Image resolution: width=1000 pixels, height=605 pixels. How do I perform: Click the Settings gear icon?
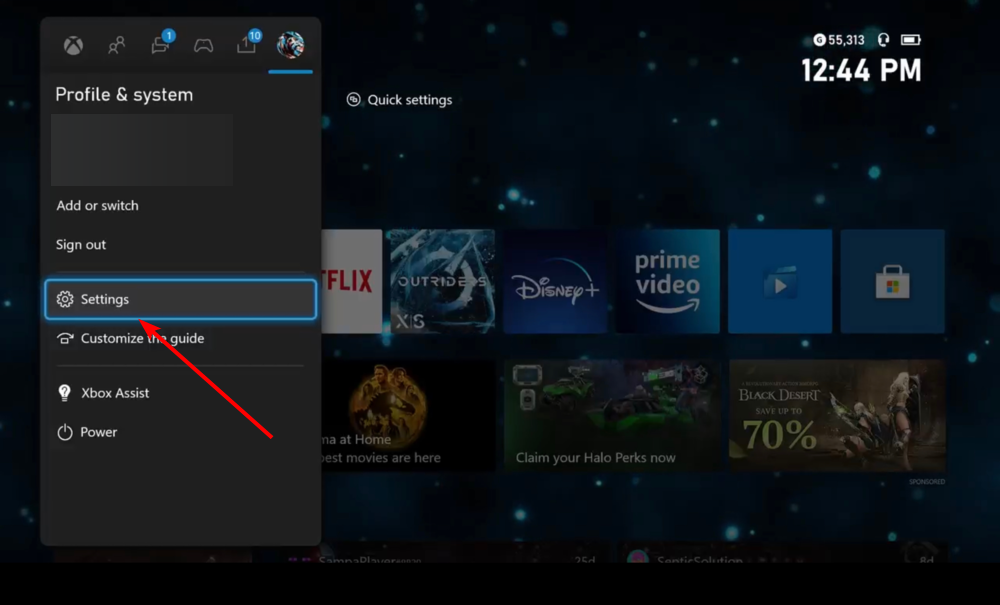click(64, 298)
